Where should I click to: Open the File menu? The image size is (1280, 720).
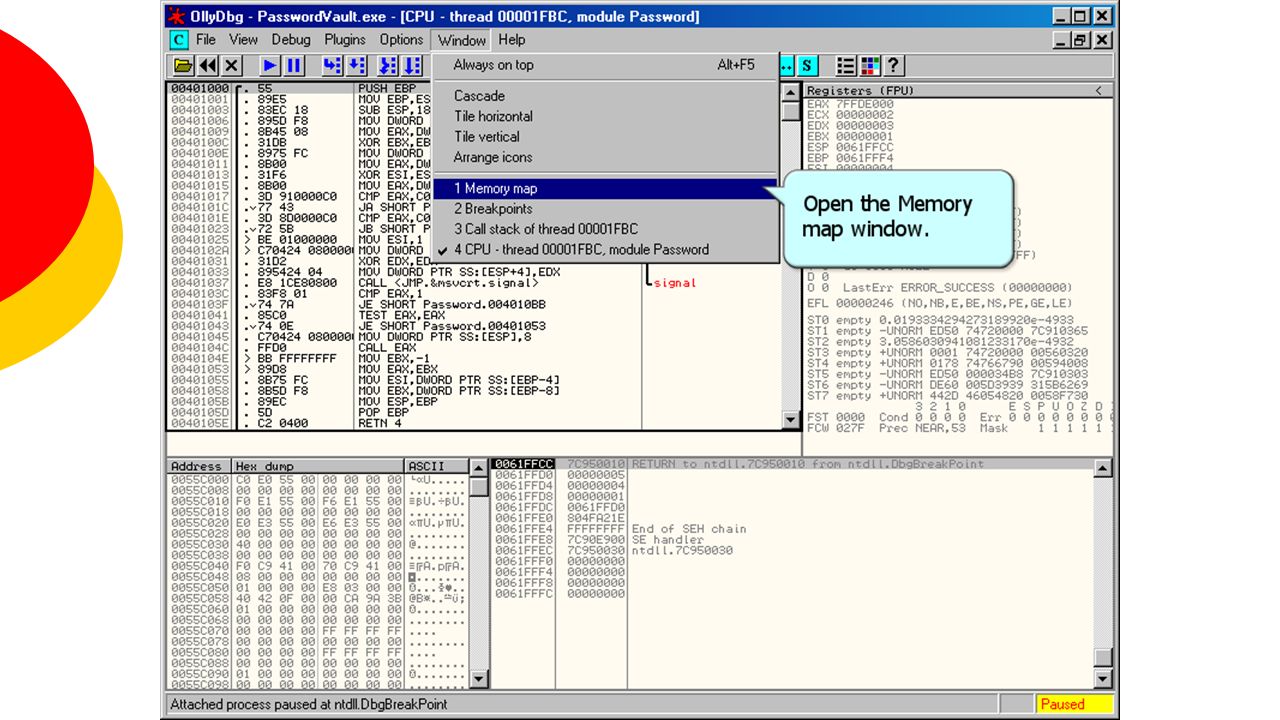[x=206, y=40]
